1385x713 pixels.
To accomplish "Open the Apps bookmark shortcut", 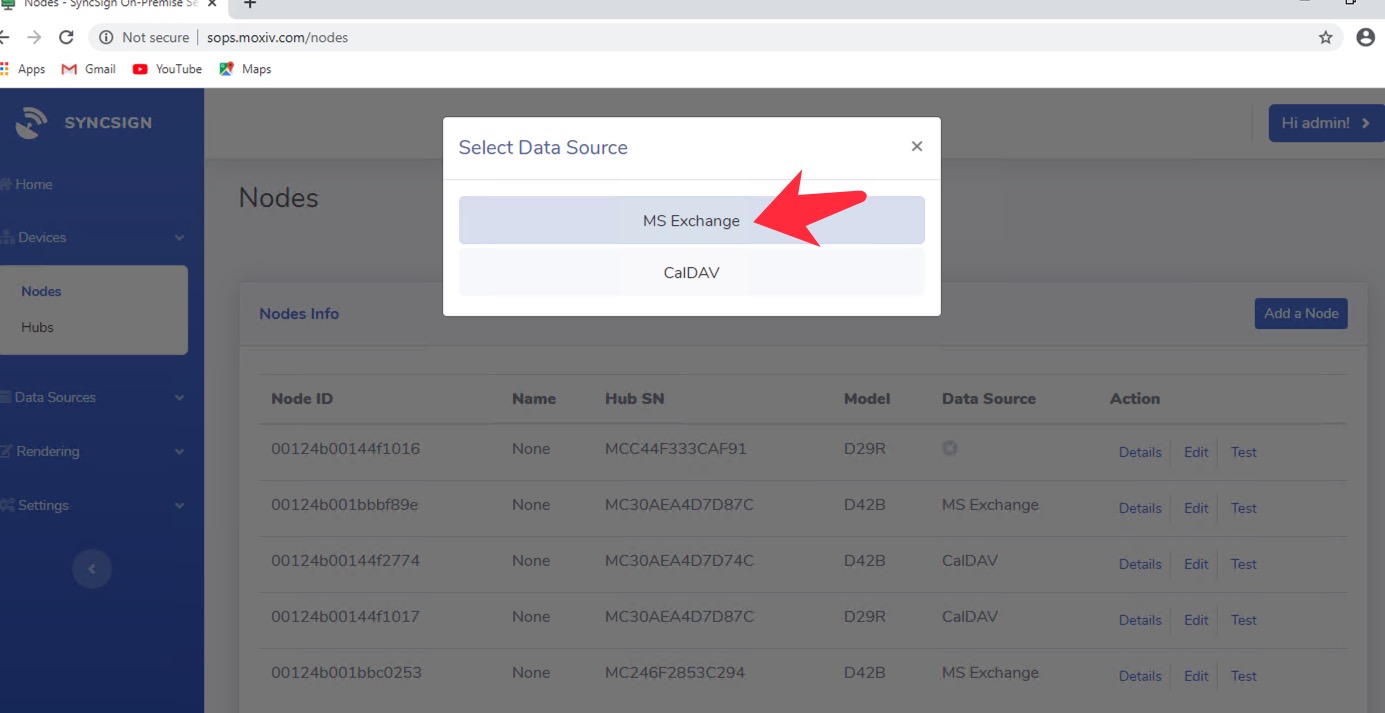I will pos(24,69).
